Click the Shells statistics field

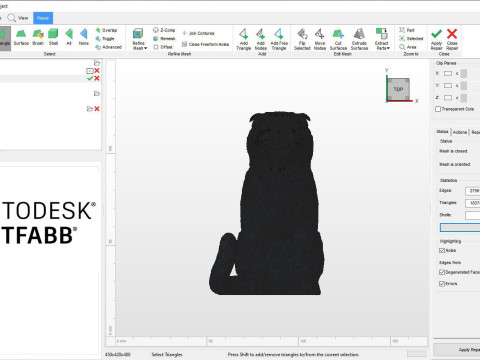click(x=473, y=215)
